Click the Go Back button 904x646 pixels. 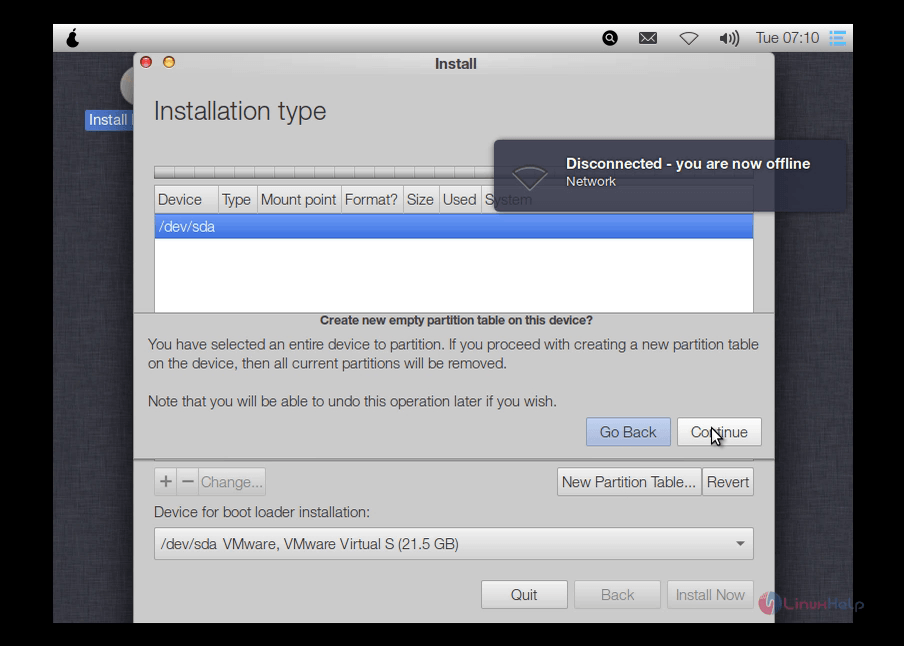[628, 431]
